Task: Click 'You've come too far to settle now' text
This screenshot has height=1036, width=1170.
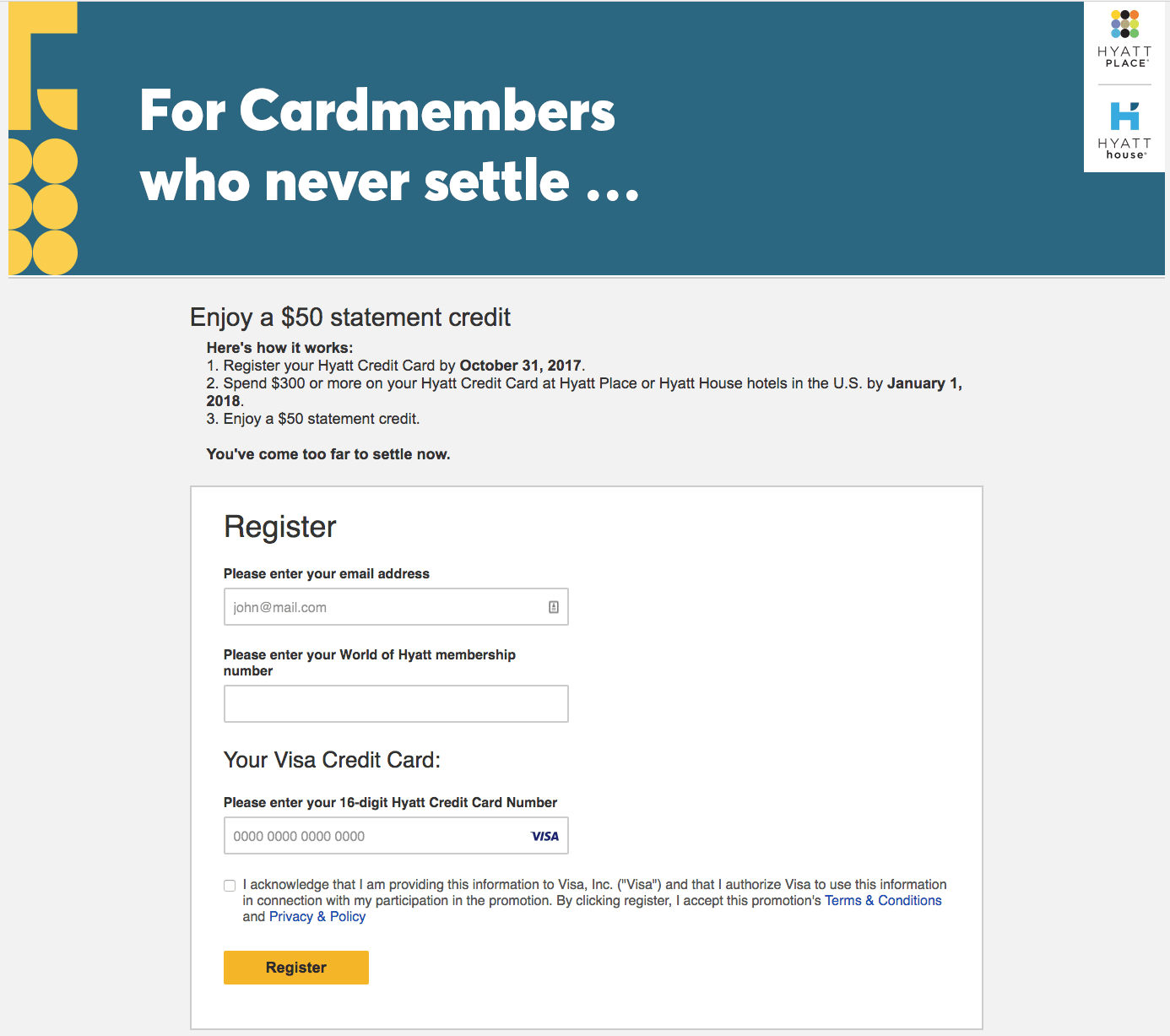Action: pos(328,454)
